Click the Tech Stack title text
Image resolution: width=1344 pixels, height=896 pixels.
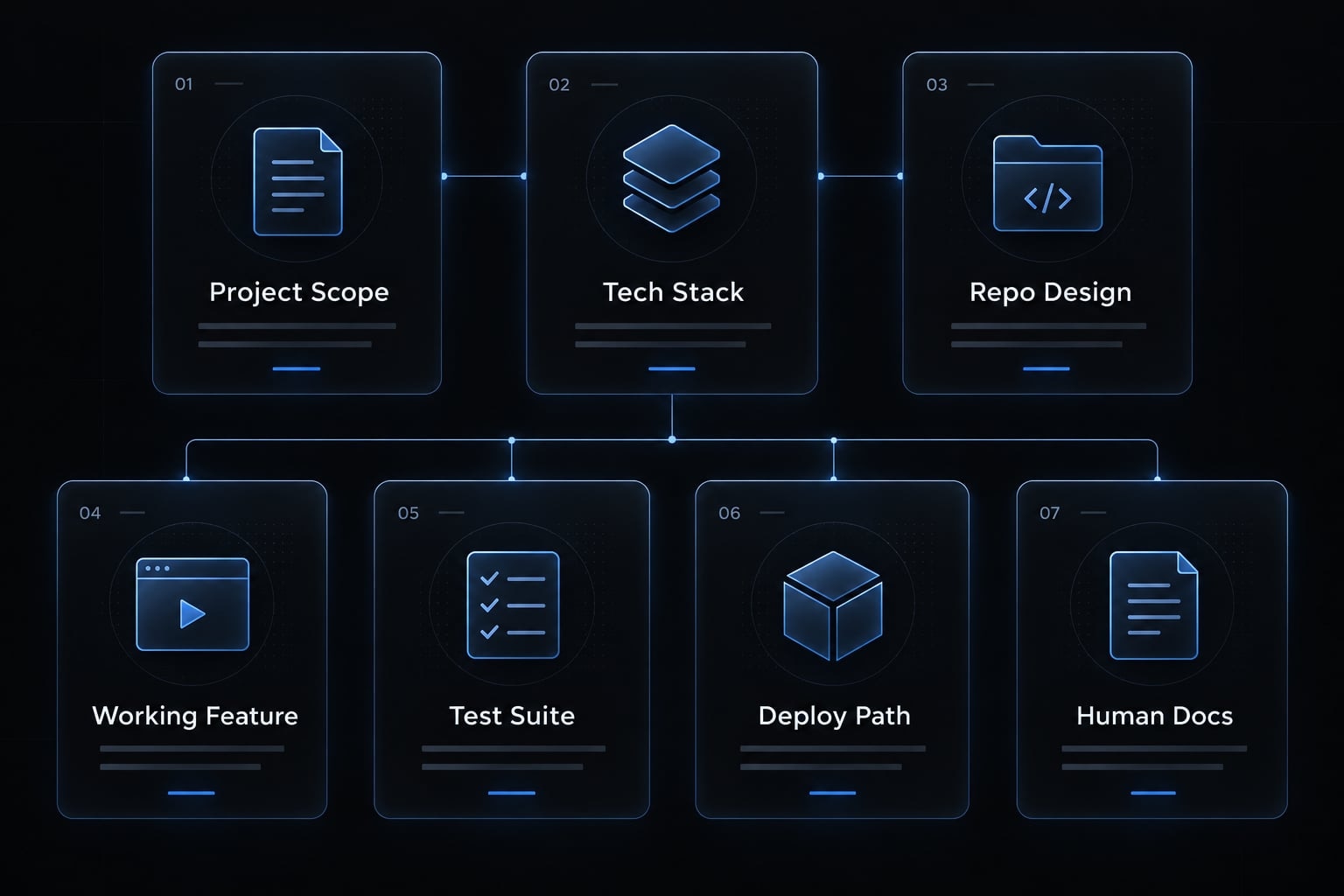click(673, 292)
